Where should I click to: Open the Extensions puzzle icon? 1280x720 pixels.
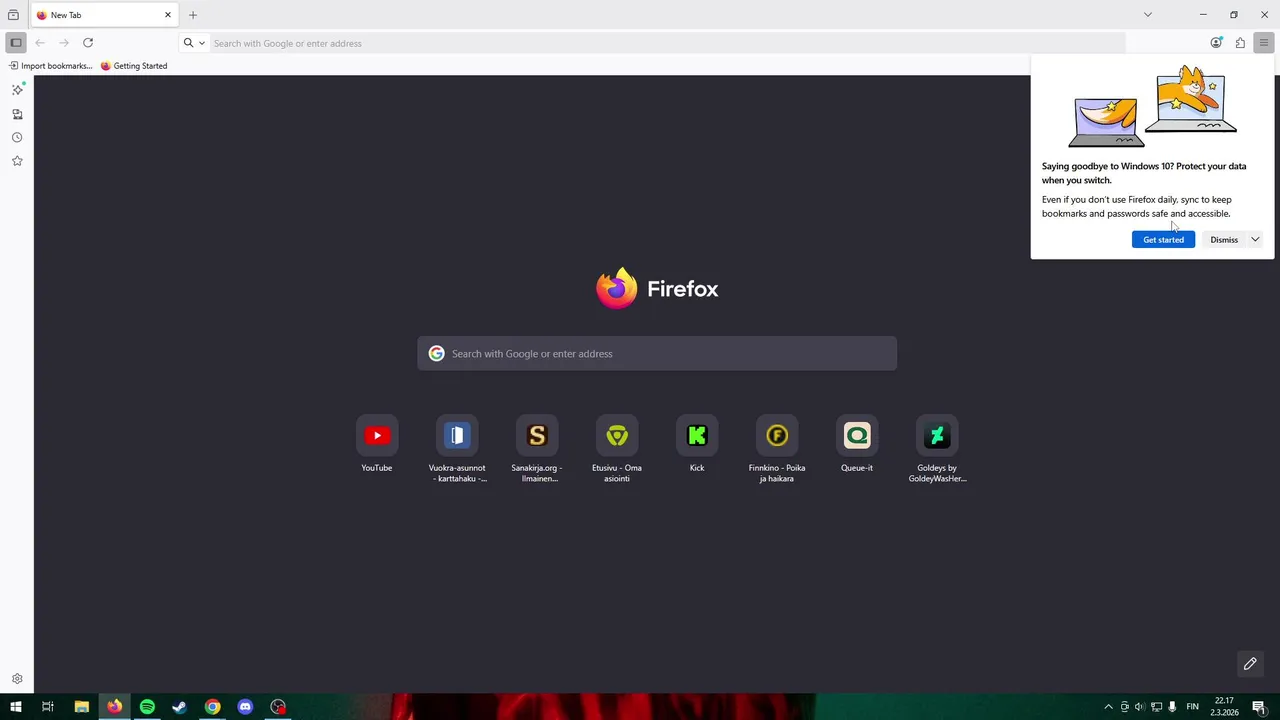(x=1240, y=43)
